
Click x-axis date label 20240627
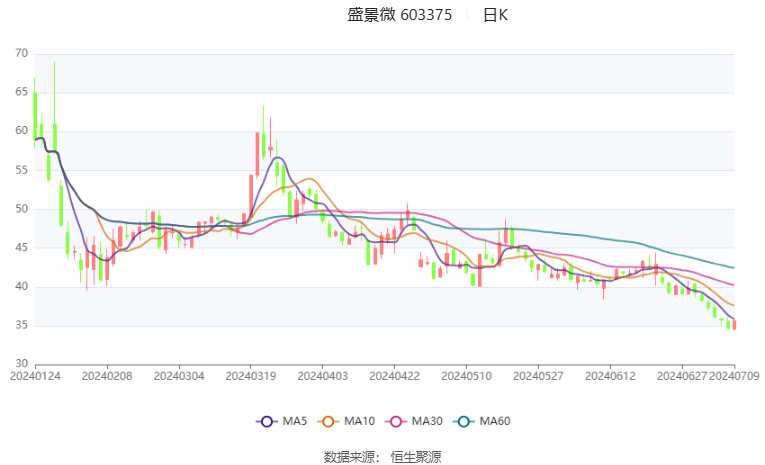[x=682, y=376]
